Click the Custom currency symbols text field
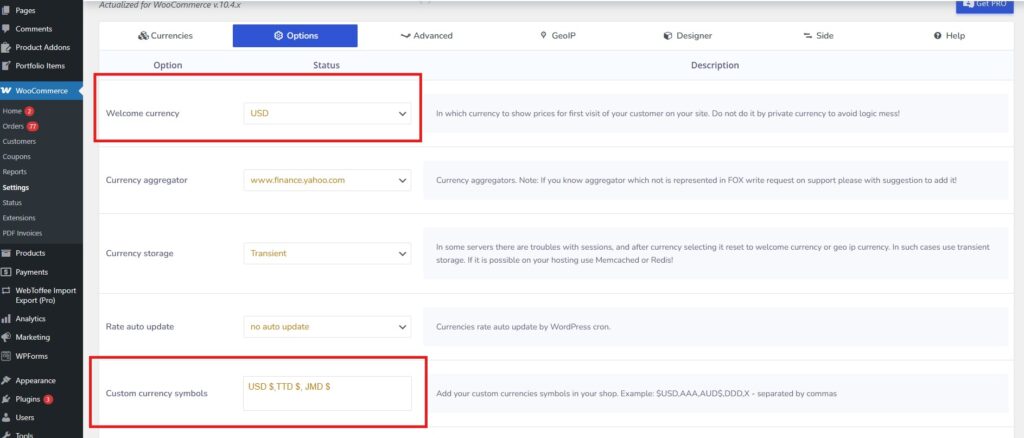The image size is (1024, 438). click(x=327, y=393)
